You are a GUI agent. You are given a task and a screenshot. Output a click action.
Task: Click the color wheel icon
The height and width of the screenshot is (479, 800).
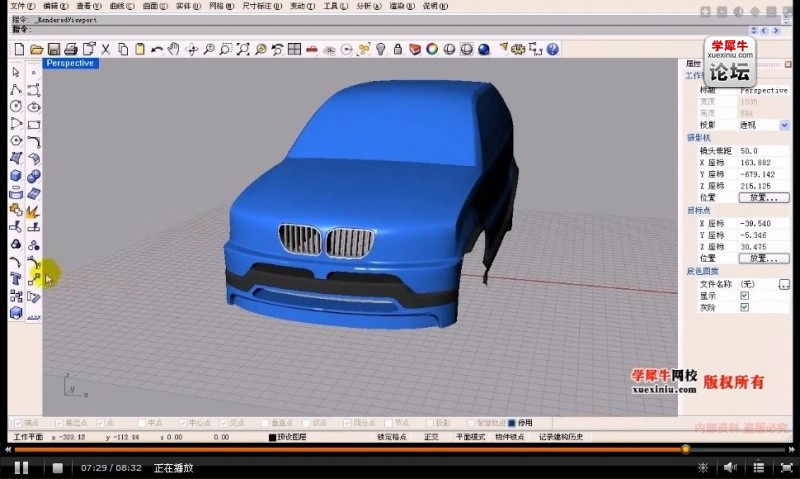pos(432,49)
